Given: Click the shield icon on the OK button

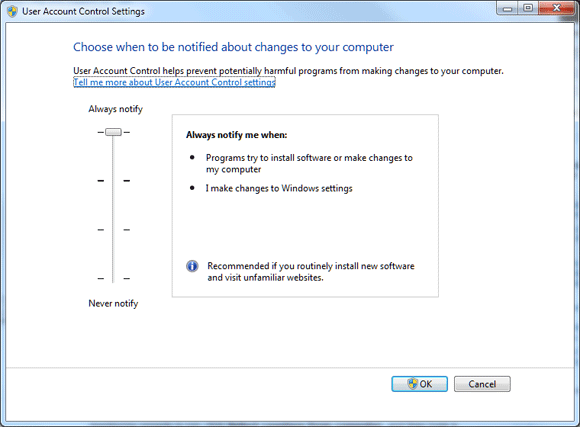Looking at the screenshot, I should point(412,384).
